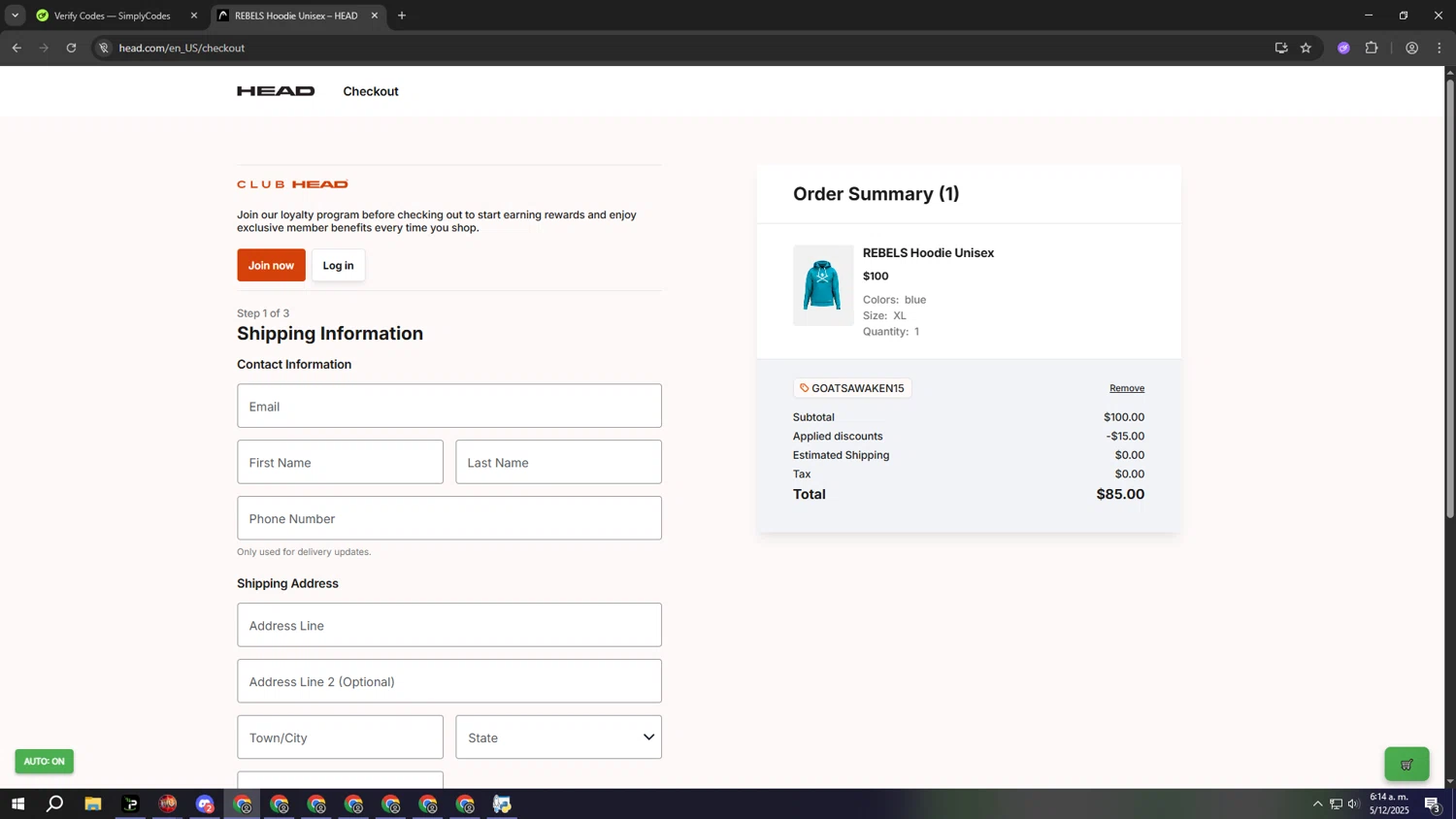Screen dimensions: 1456x819
Task: Go forward in browser history
Action: [x=44, y=48]
